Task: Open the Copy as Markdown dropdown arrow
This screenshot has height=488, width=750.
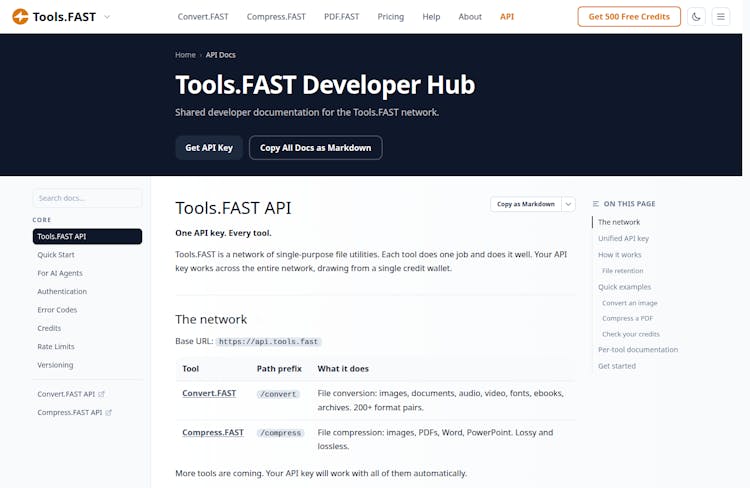Action: [x=568, y=204]
